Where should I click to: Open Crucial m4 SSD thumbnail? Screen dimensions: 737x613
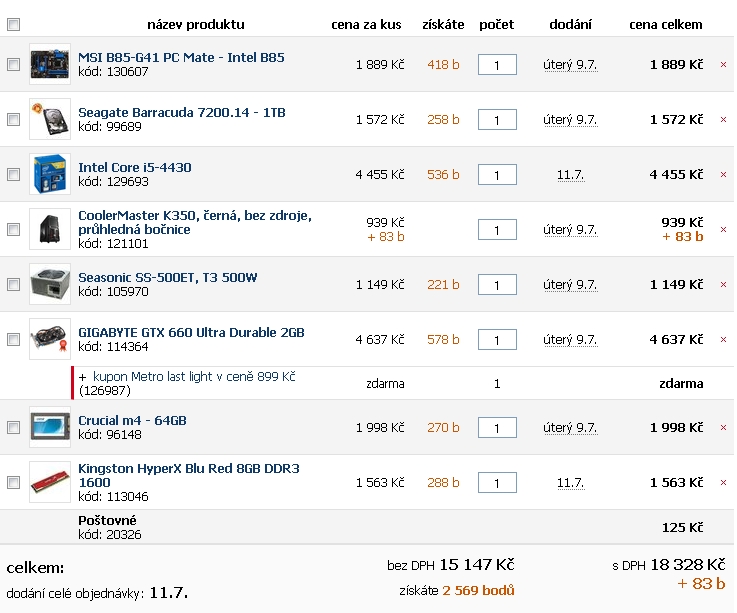(x=50, y=427)
